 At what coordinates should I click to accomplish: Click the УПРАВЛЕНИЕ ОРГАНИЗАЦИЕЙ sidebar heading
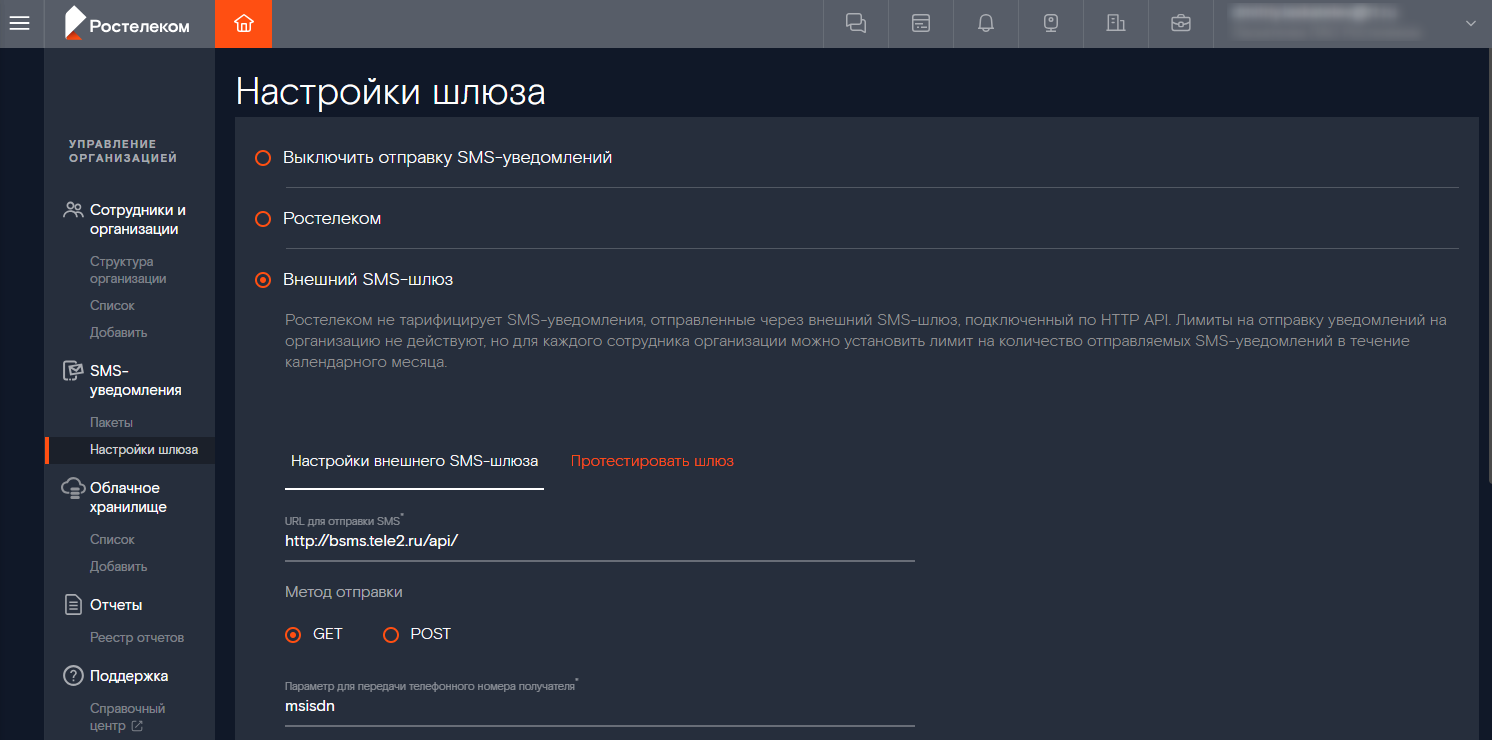tap(123, 151)
